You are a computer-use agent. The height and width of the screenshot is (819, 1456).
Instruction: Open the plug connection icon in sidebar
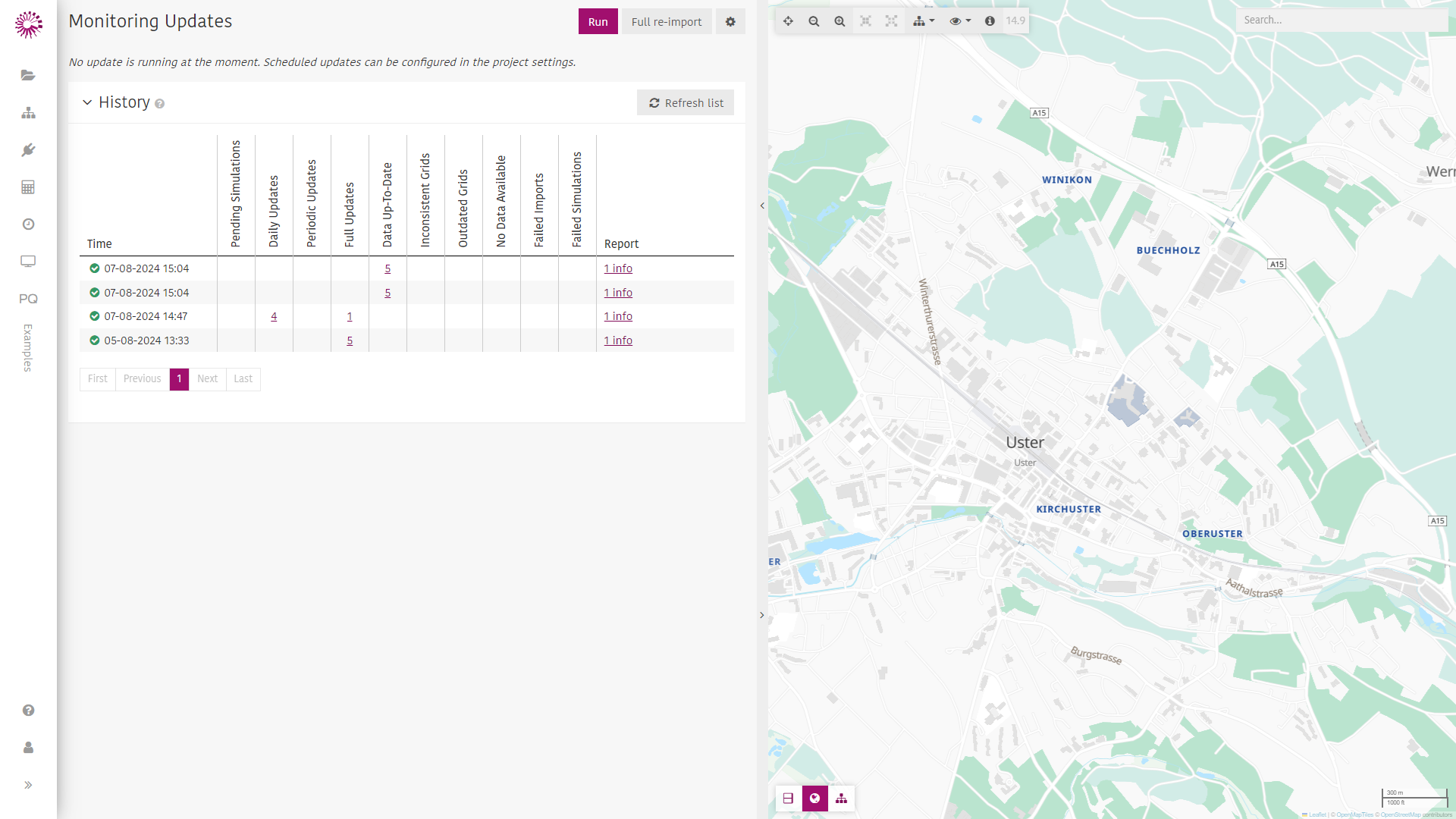point(28,150)
